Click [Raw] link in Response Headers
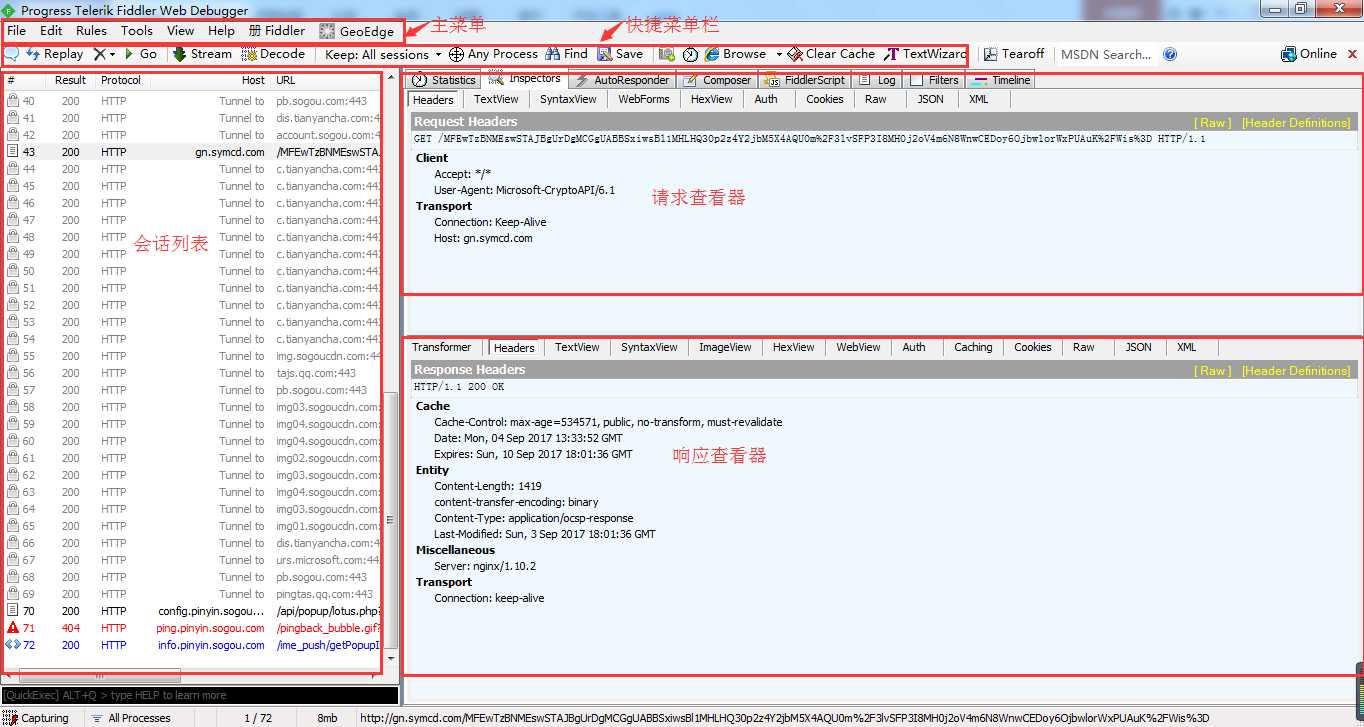Screen dimensions: 1364x727 (1213, 370)
